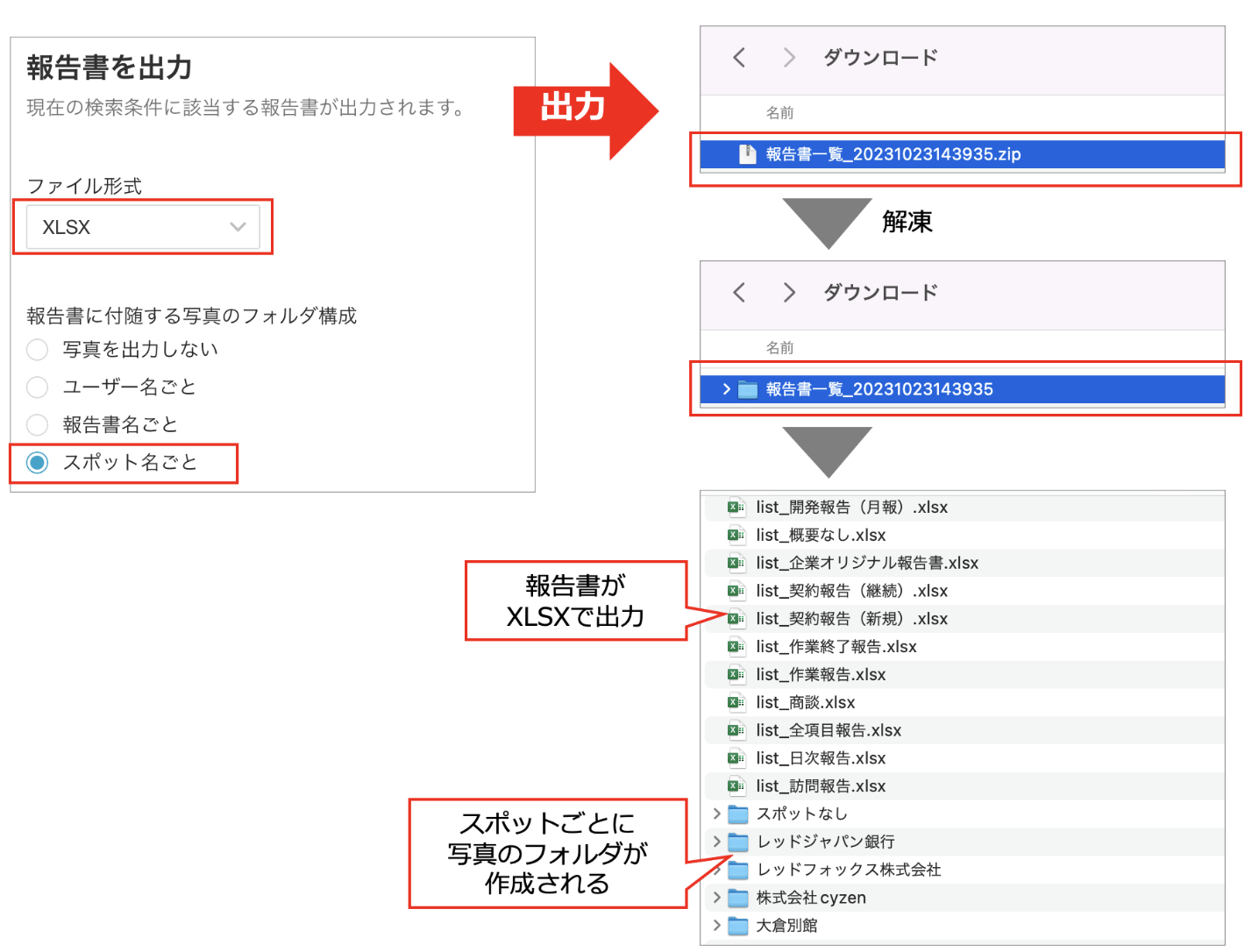Screen dimensions: 1259x952
Task: Expand the 報告書一覧_20231023143935 folder chevron
Action: 726,389
